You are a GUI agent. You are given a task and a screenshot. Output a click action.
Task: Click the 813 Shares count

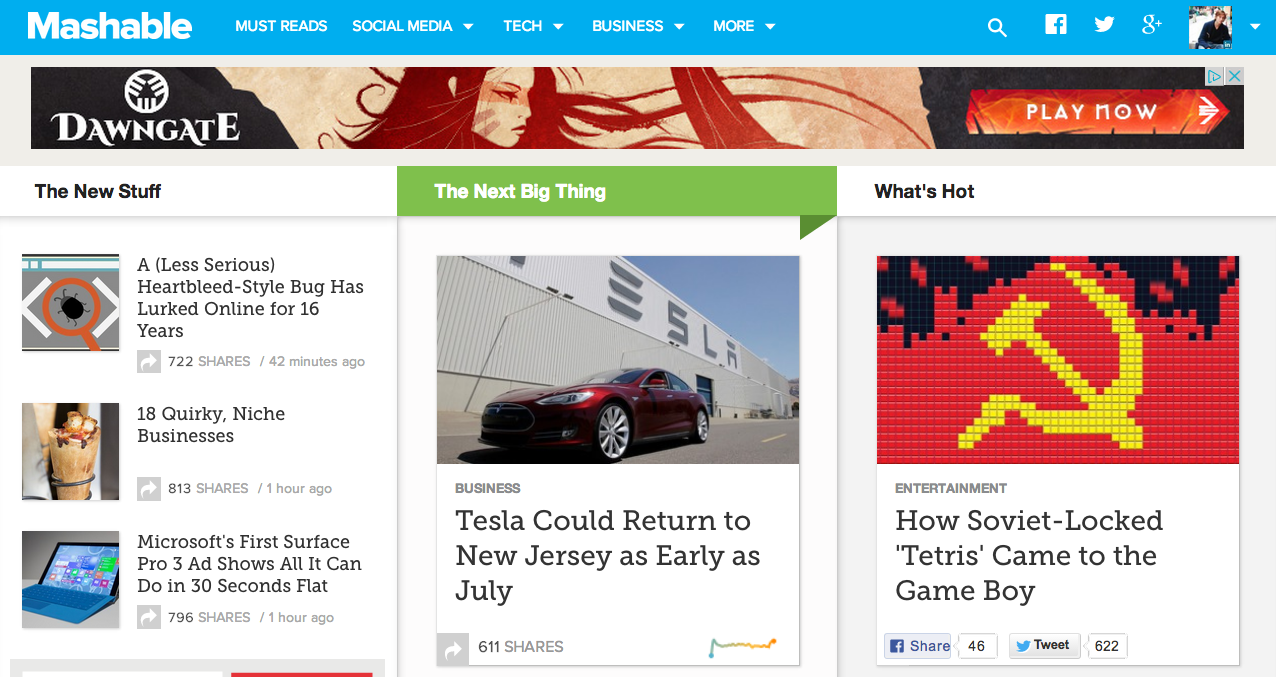point(208,488)
